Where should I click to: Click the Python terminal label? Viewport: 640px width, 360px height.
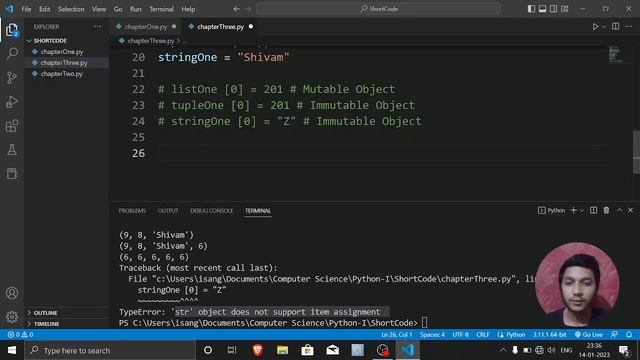click(551, 210)
